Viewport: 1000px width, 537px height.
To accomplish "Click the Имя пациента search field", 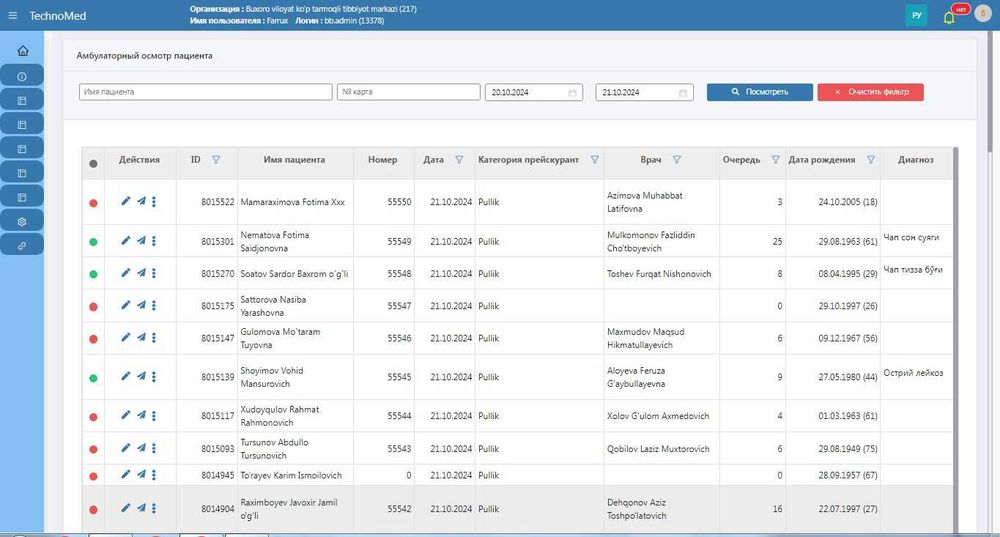I will tap(205, 92).
